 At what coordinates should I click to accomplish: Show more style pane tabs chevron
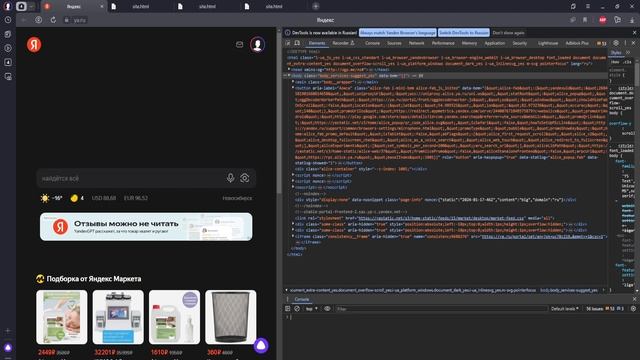[x=628, y=53]
